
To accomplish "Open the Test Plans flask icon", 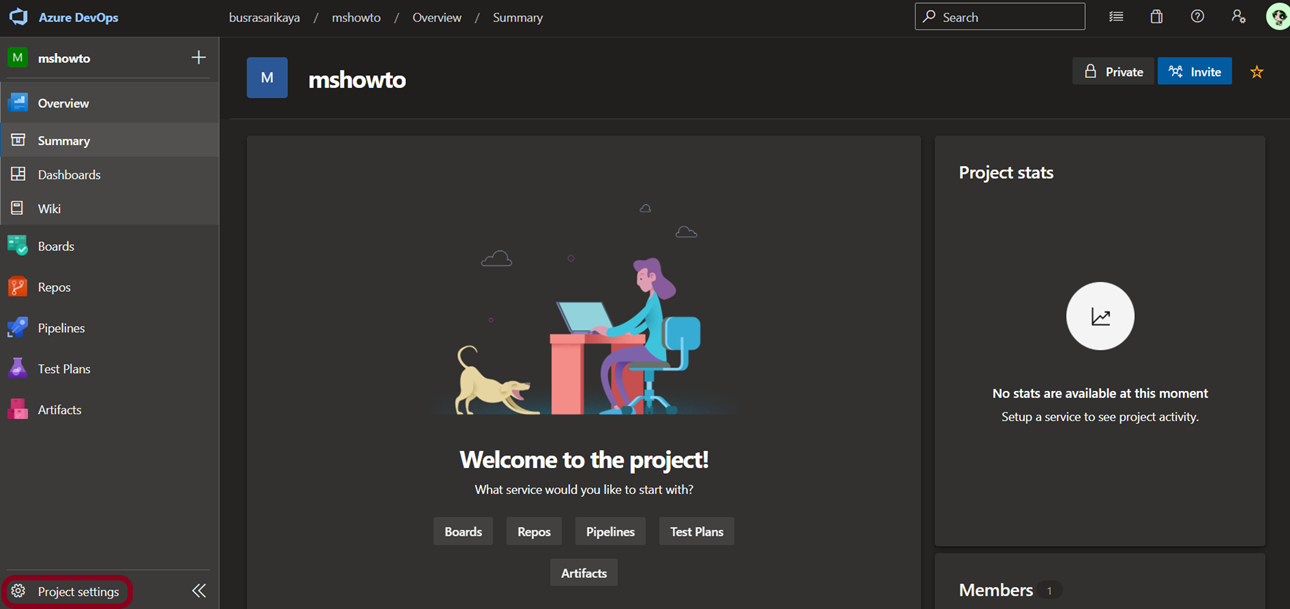I will click(18, 368).
